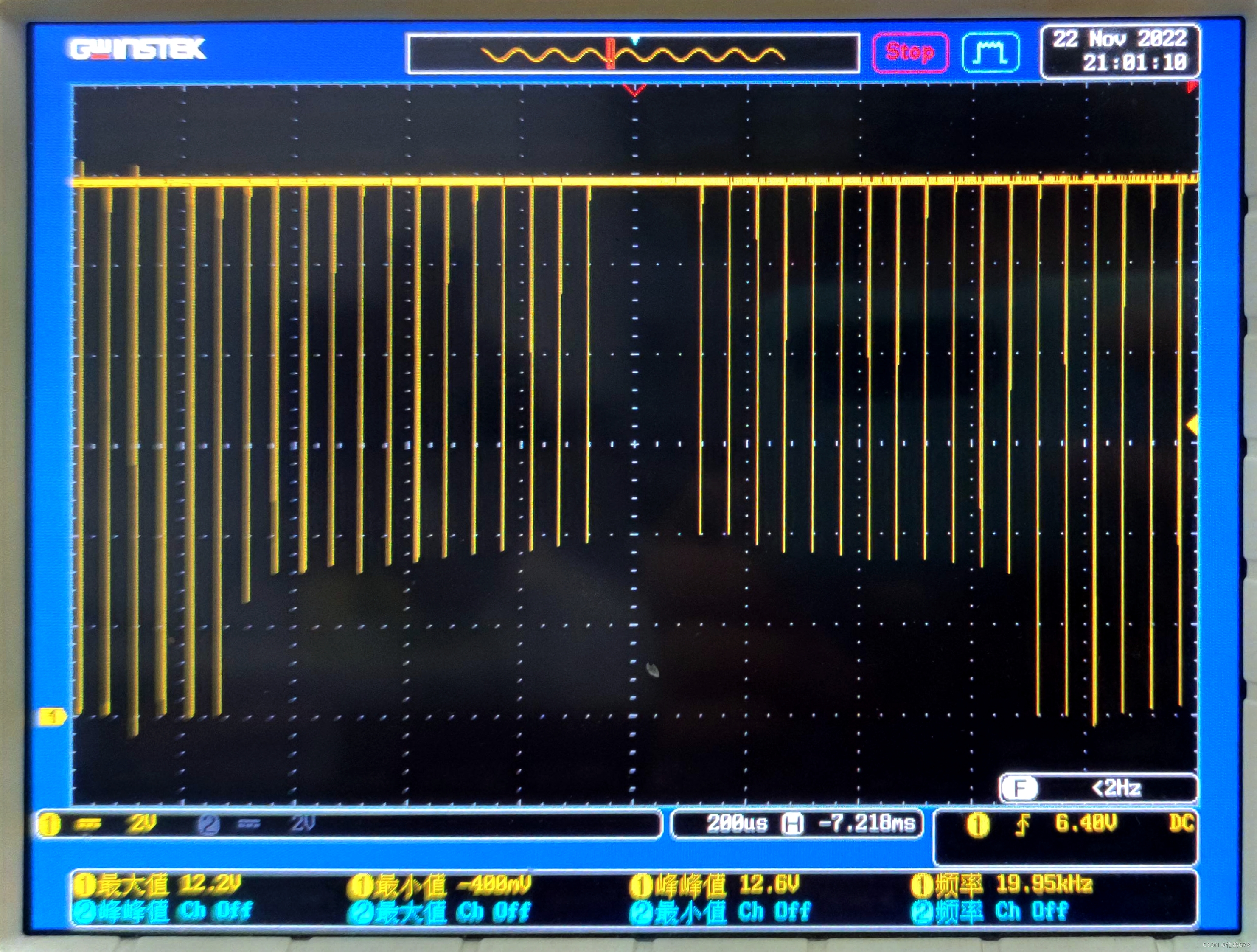Click the F frequency counter icon
This screenshot has height=952, width=1257.
(1019, 788)
